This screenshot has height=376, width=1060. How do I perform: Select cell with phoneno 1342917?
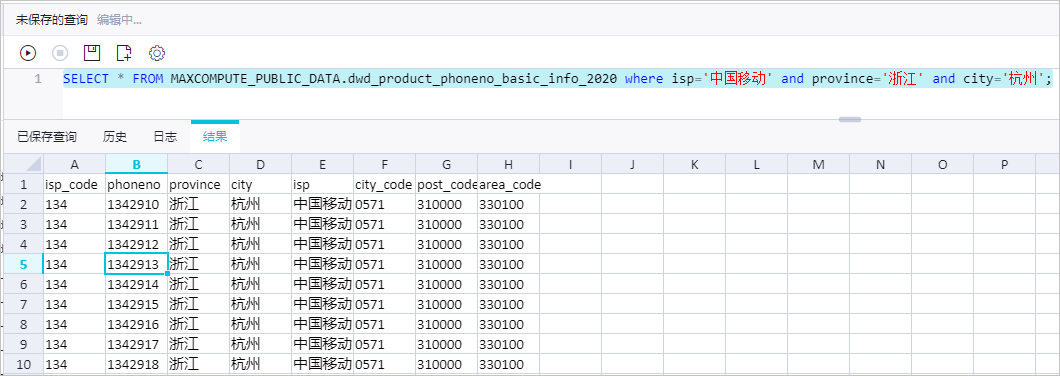tap(137, 344)
